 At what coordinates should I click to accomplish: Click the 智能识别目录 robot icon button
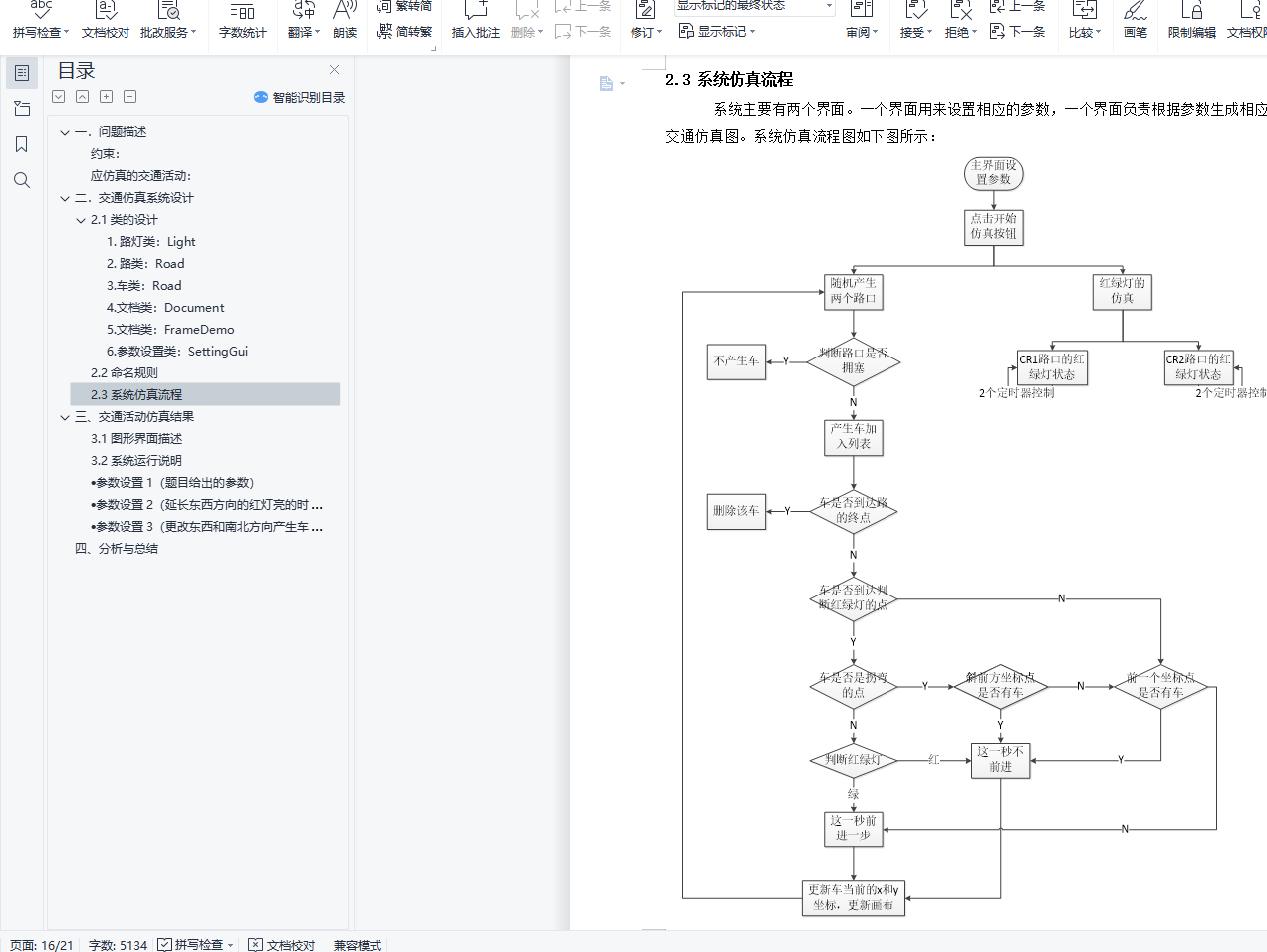click(299, 97)
